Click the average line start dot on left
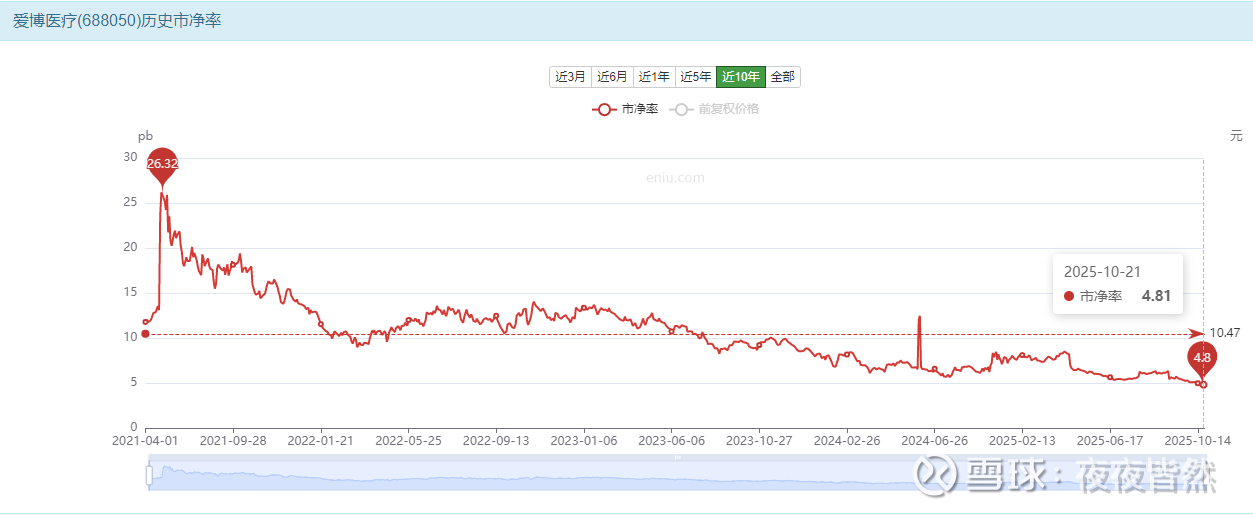The height and width of the screenshot is (515, 1253). tap(146, 333)
